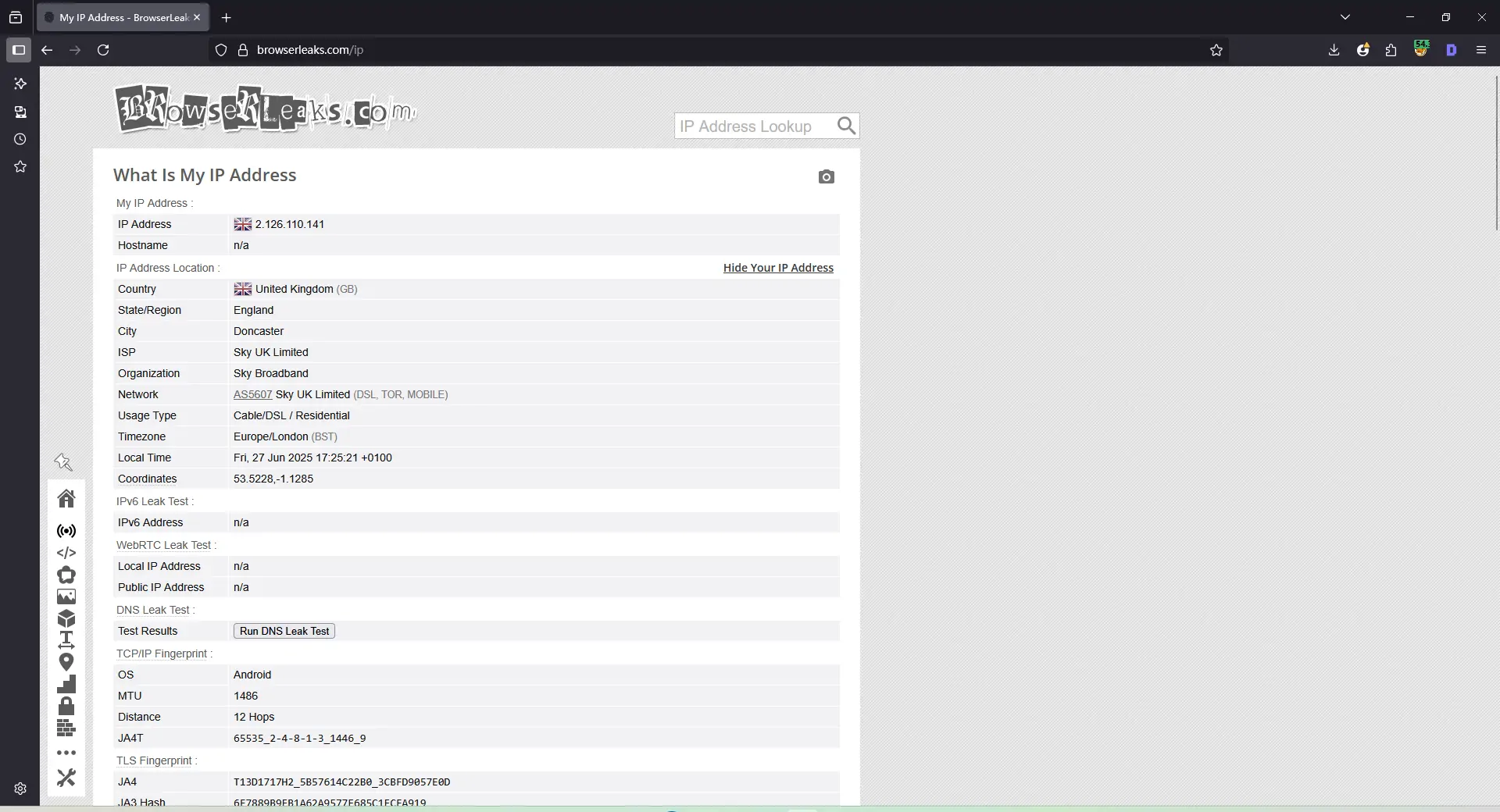Reload the current page
The width and height of the screenshot is (1500, 812).
[x=103, y=50]
